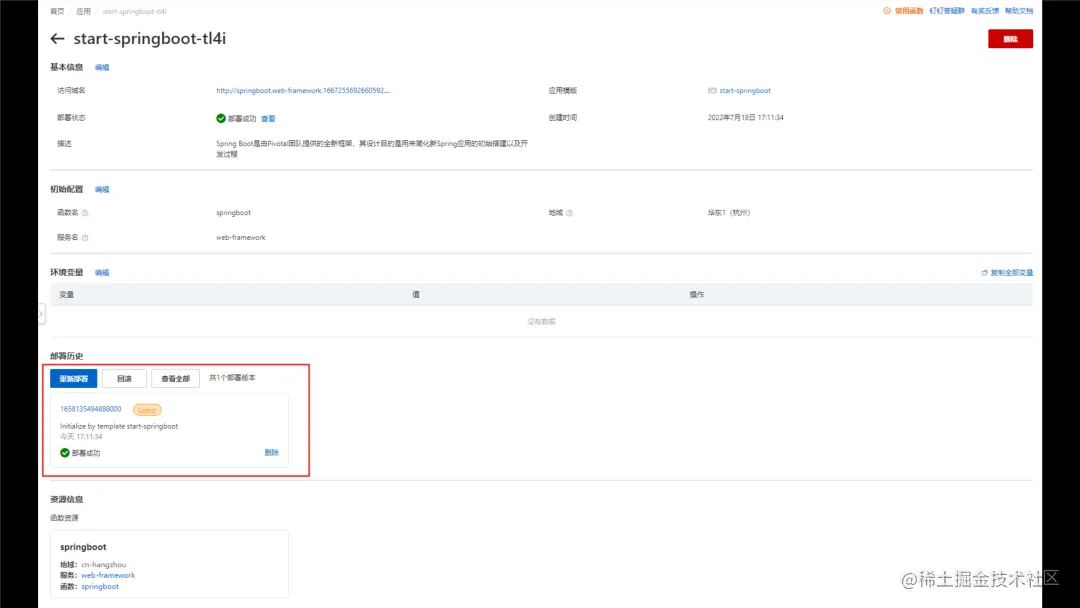Click the text Initialize by template start-springboot
The width and height of the screenshot is (1080, 608).
click(119, 426)
